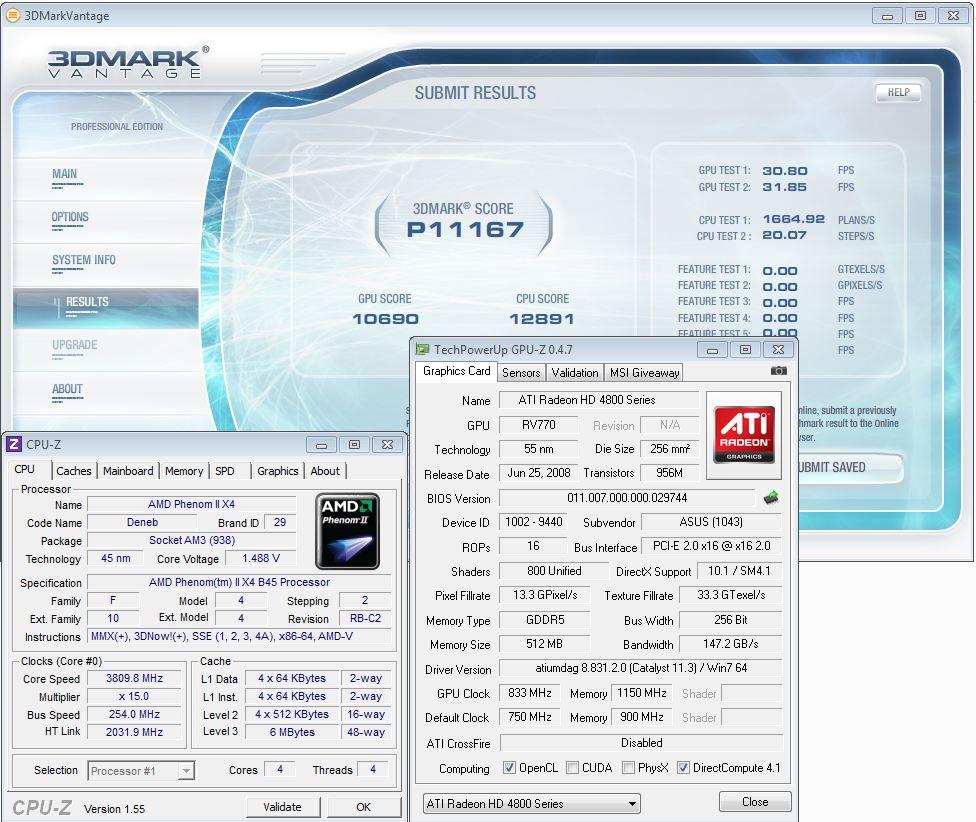Click the ATI CrossFire Disabled field
The height and width of the screenshot is (822, 976).
coord(640,743)
